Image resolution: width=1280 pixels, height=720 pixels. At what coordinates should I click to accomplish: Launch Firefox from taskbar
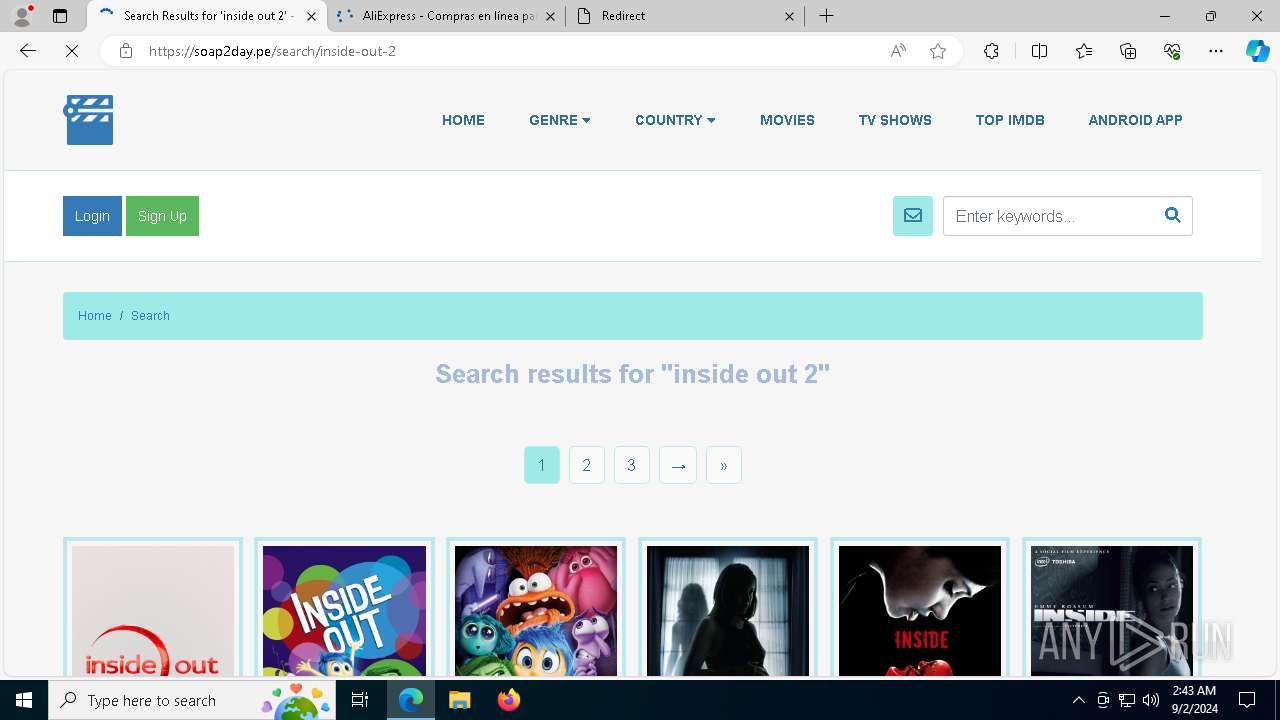pos(508,700)
